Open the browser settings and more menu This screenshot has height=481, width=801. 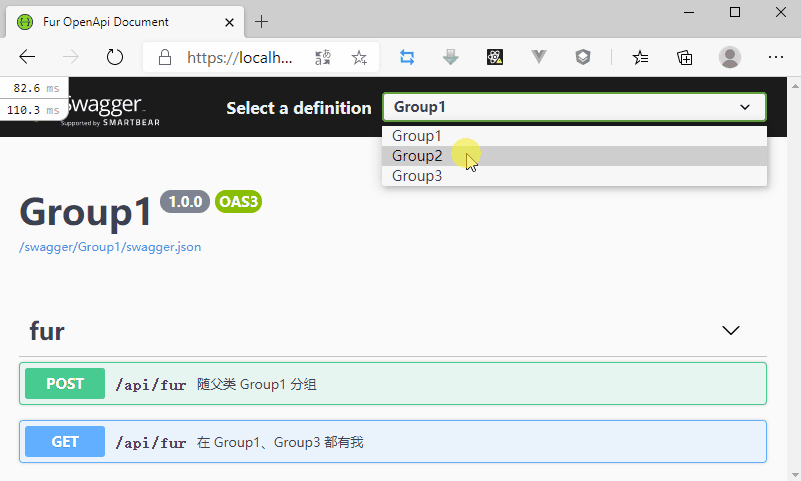click(x=775, y=57)
